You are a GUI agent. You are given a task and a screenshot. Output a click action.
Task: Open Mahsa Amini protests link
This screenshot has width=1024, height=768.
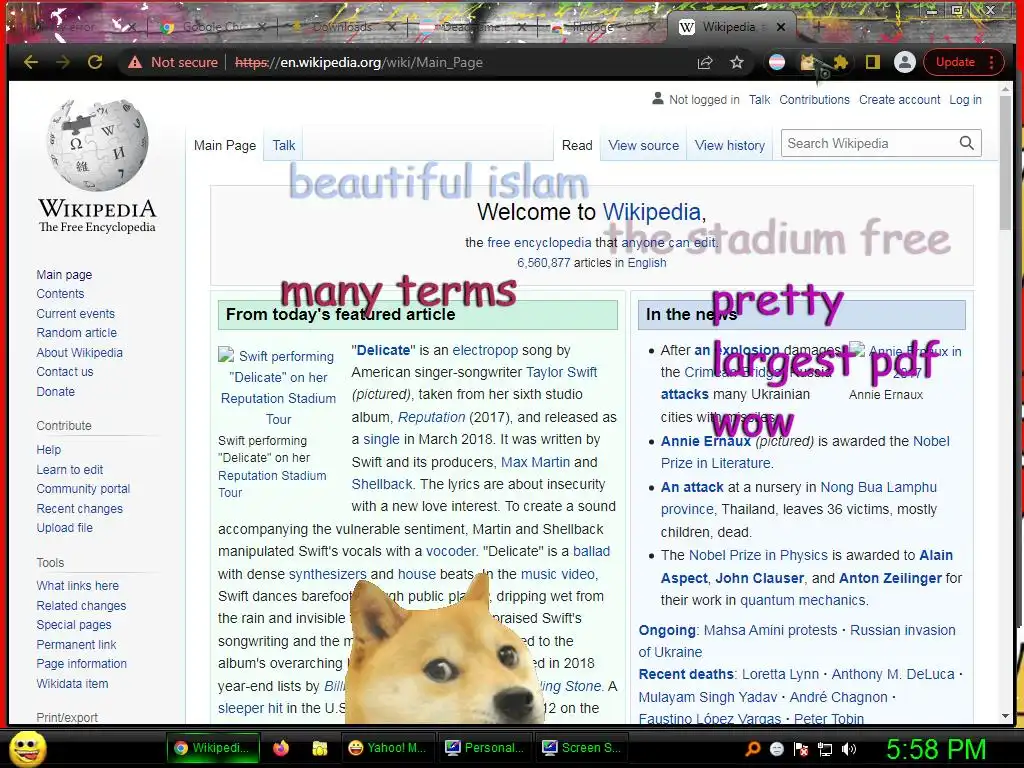tap(771, 630)
